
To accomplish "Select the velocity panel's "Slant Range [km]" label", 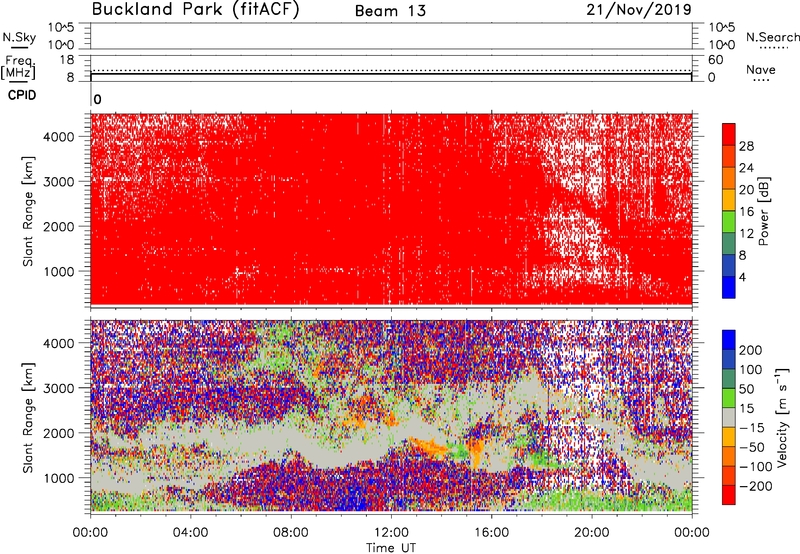I will (x=28, y=418).
